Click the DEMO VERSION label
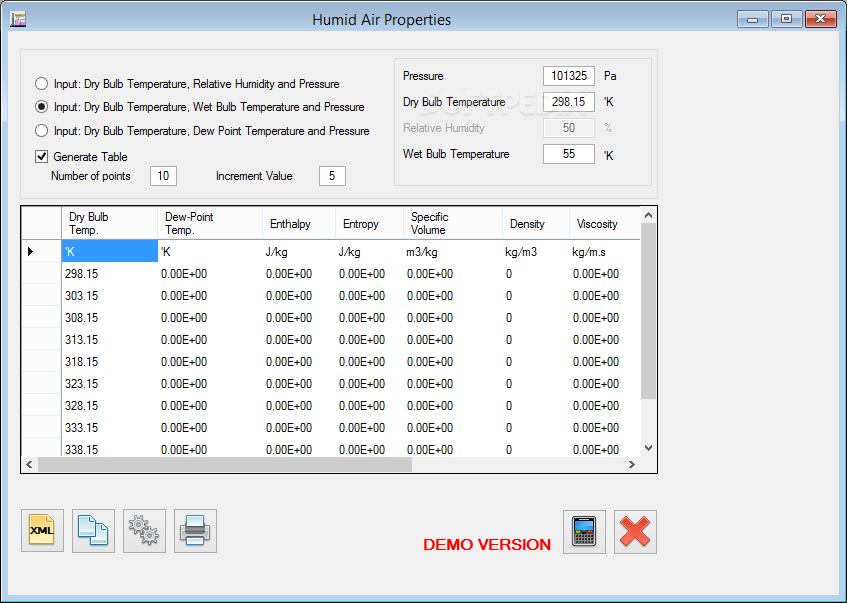The height and width of the screenshot is (603, 847). (487, 545)
